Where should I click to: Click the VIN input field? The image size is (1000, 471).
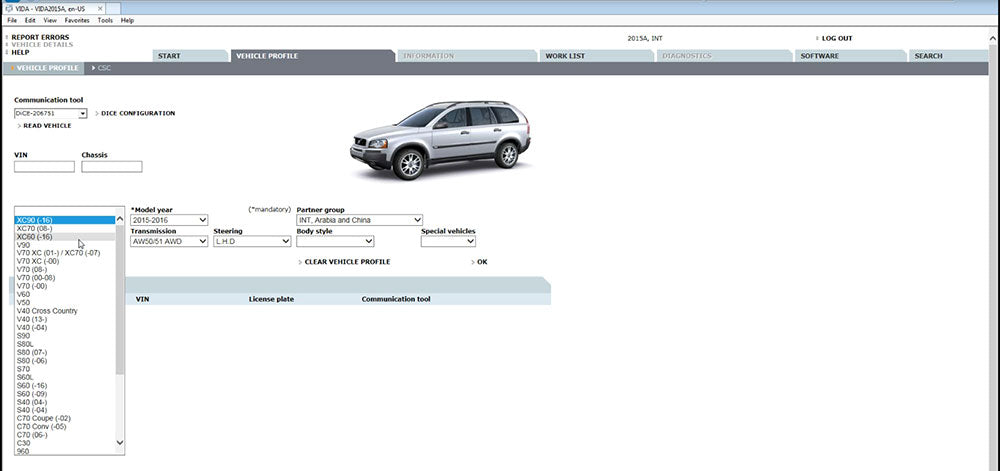pos(44,167)
